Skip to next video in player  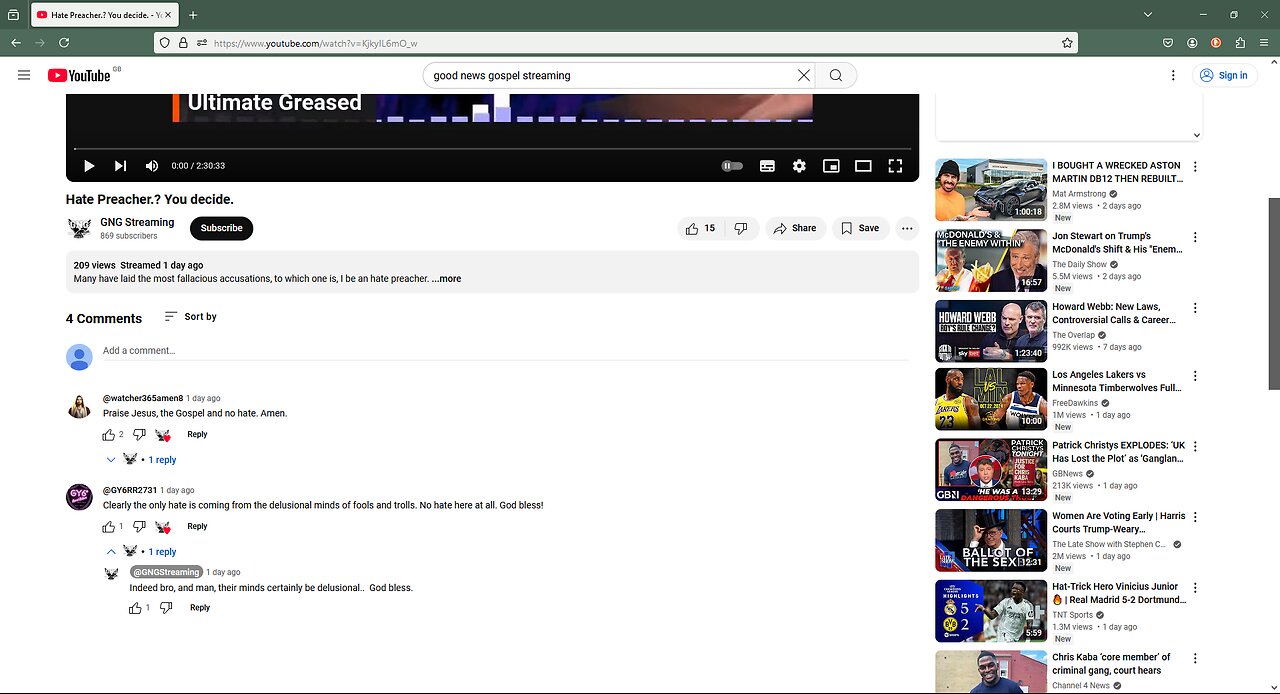[x=120, y=166]
